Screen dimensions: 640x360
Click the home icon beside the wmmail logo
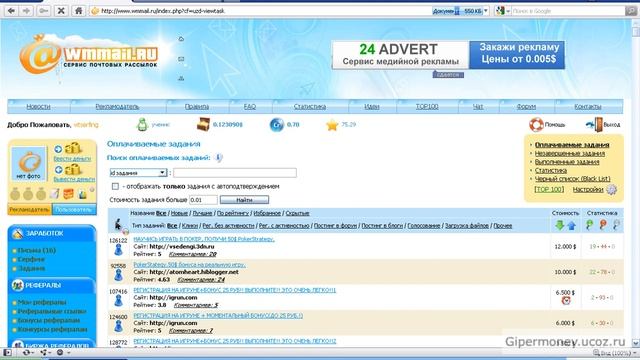[181, 39]
